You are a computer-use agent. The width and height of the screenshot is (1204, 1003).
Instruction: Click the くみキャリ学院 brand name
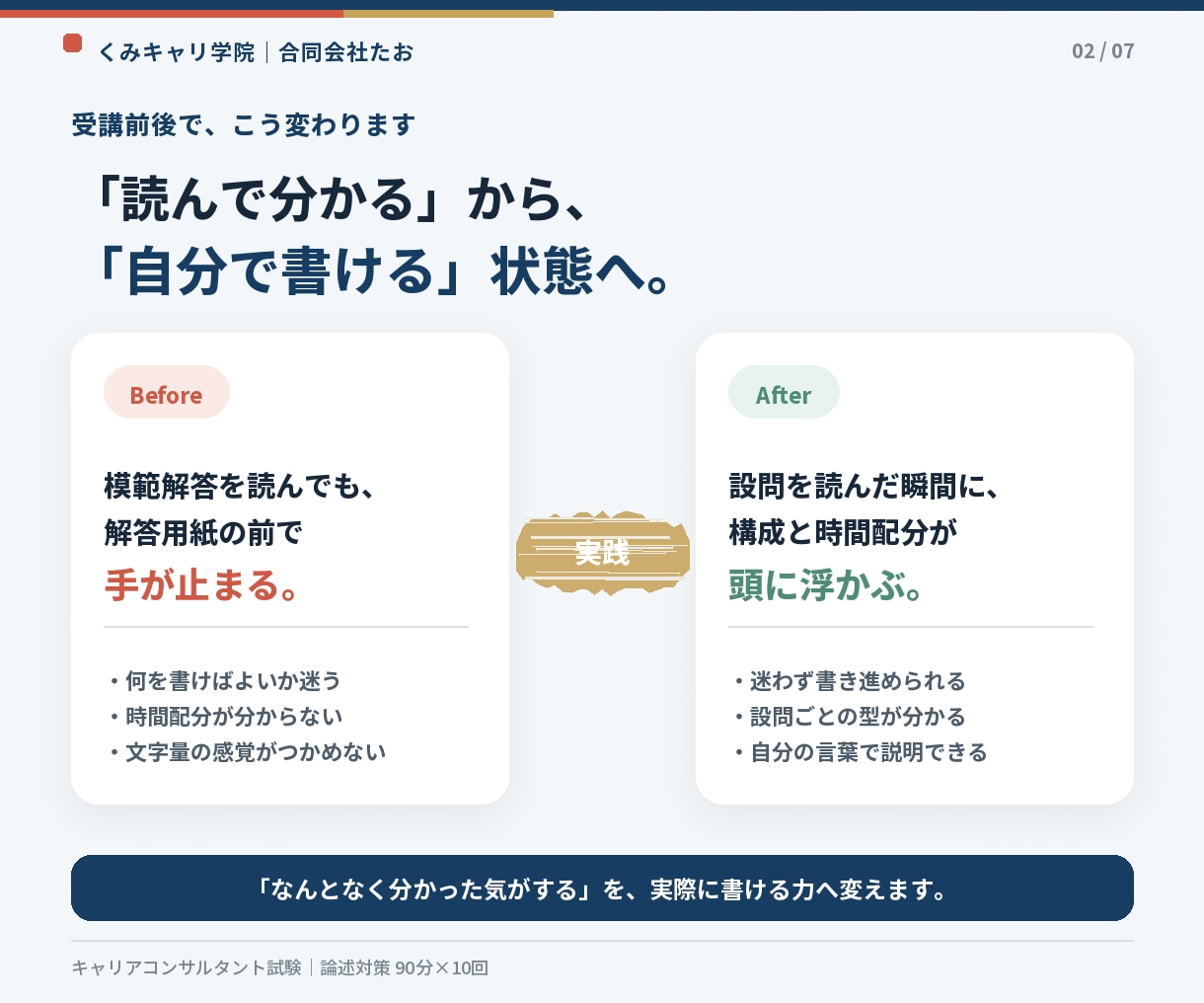coord(177,52)
